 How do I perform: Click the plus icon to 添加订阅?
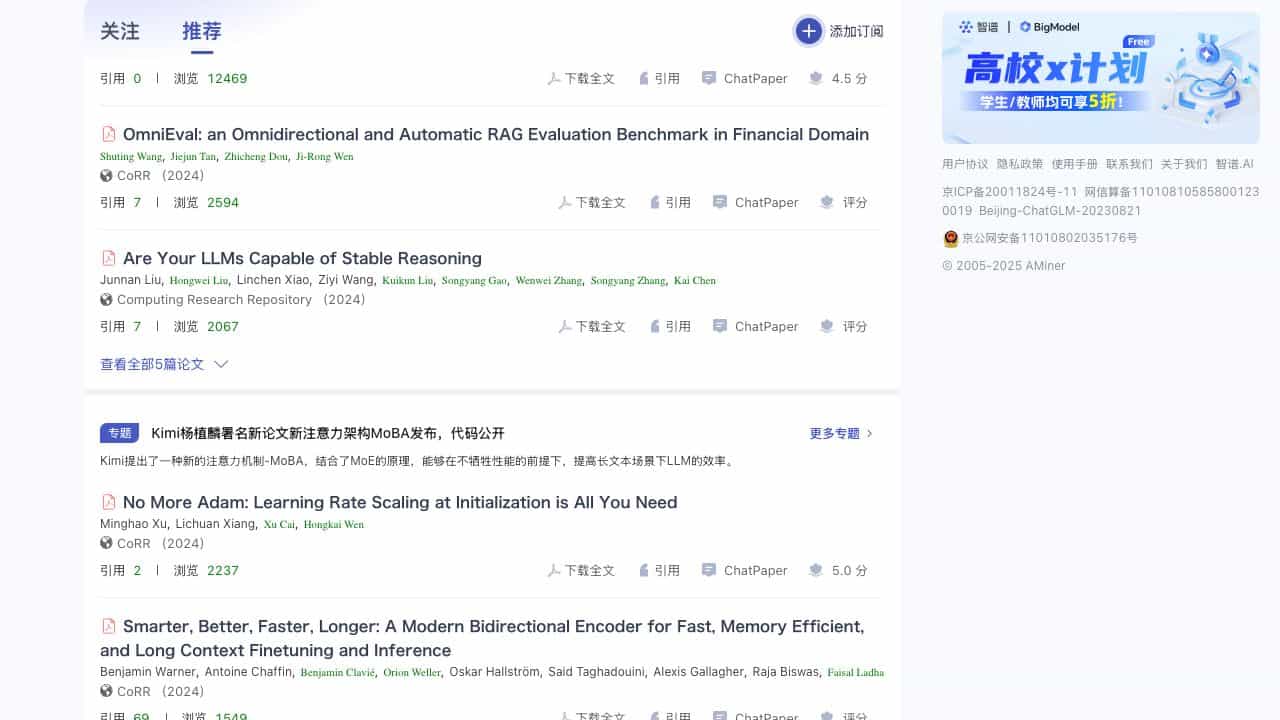pos(808,31)
